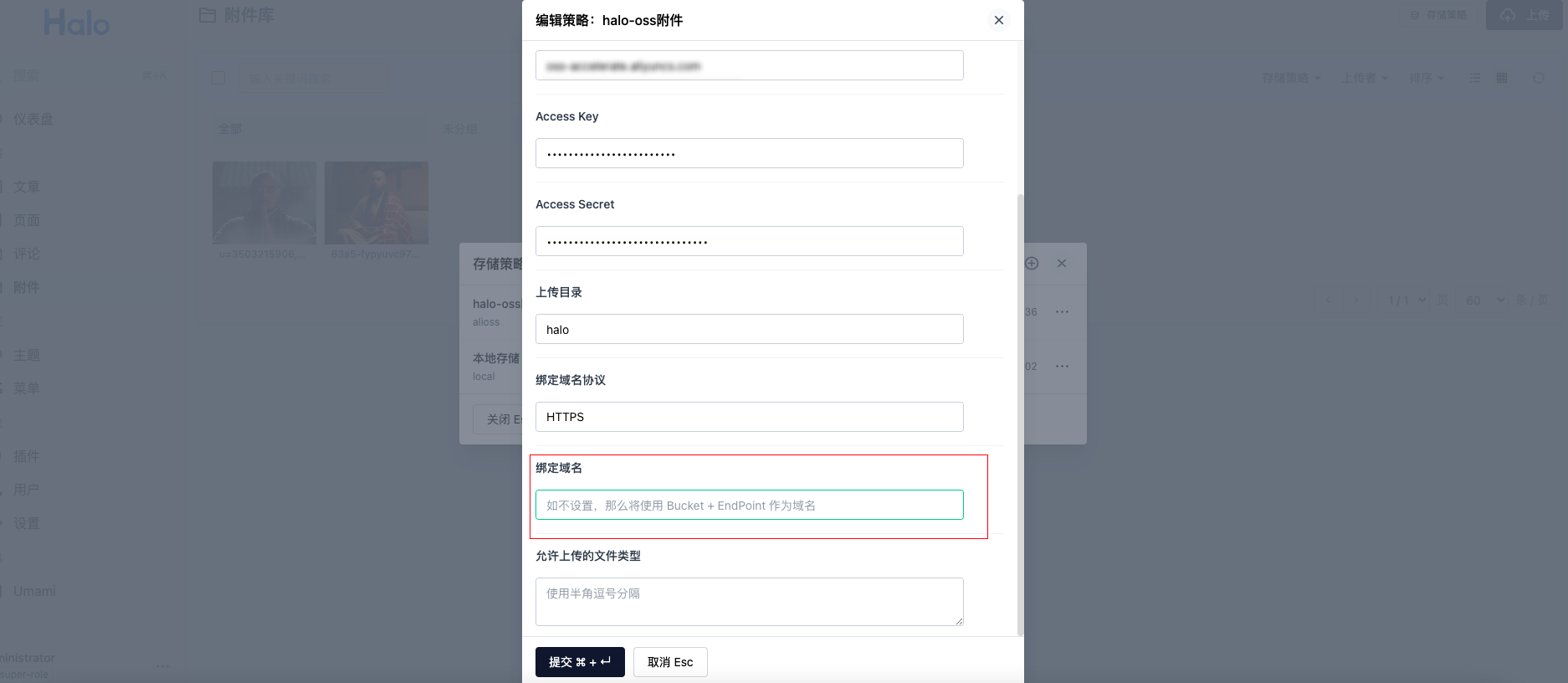Expand the 排序 sort dropdown
Image resolution: width=1568 pixels, height=683 pixels.
pos(1426,78)
